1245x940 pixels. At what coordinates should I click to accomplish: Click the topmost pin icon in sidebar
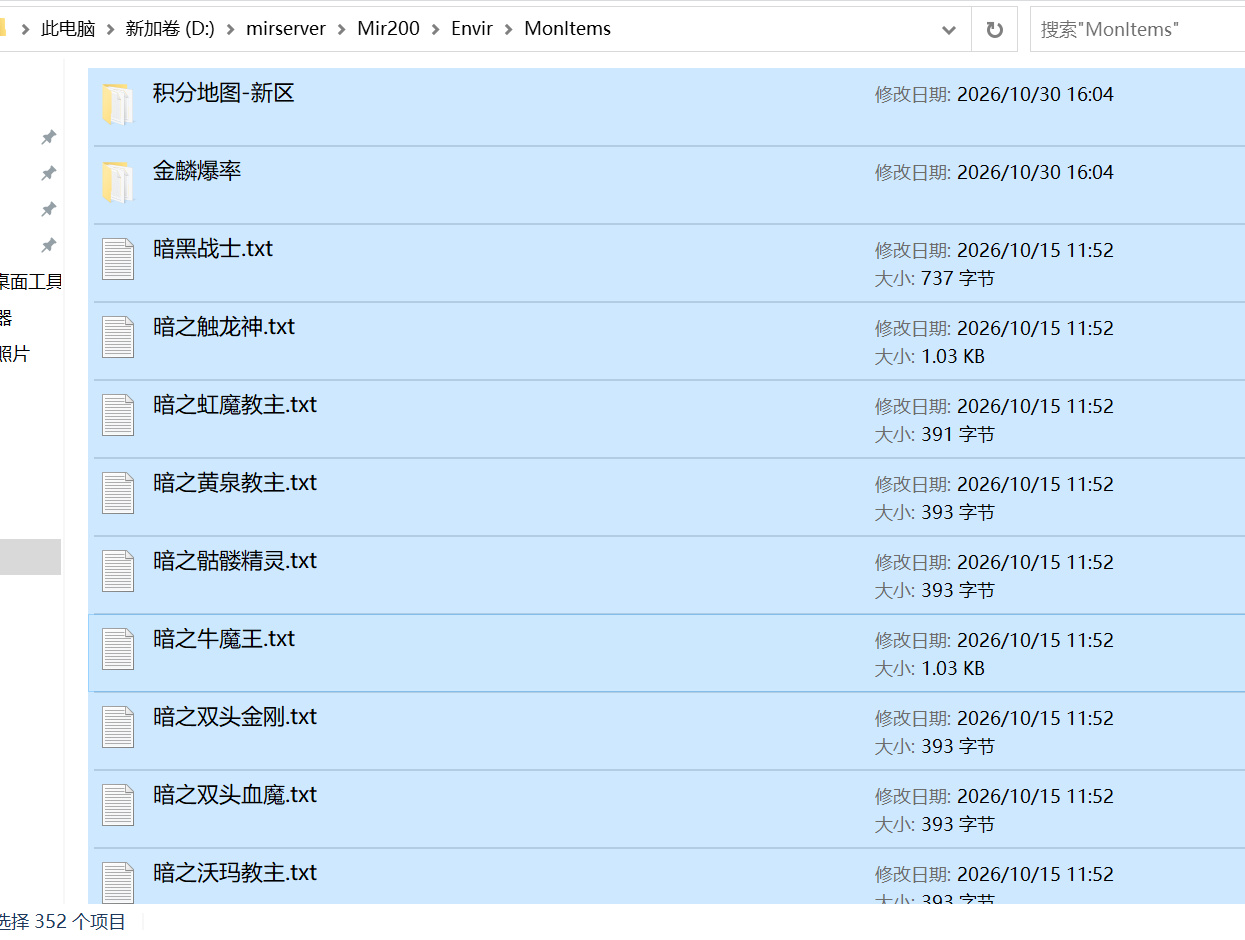tap(48, 137)
